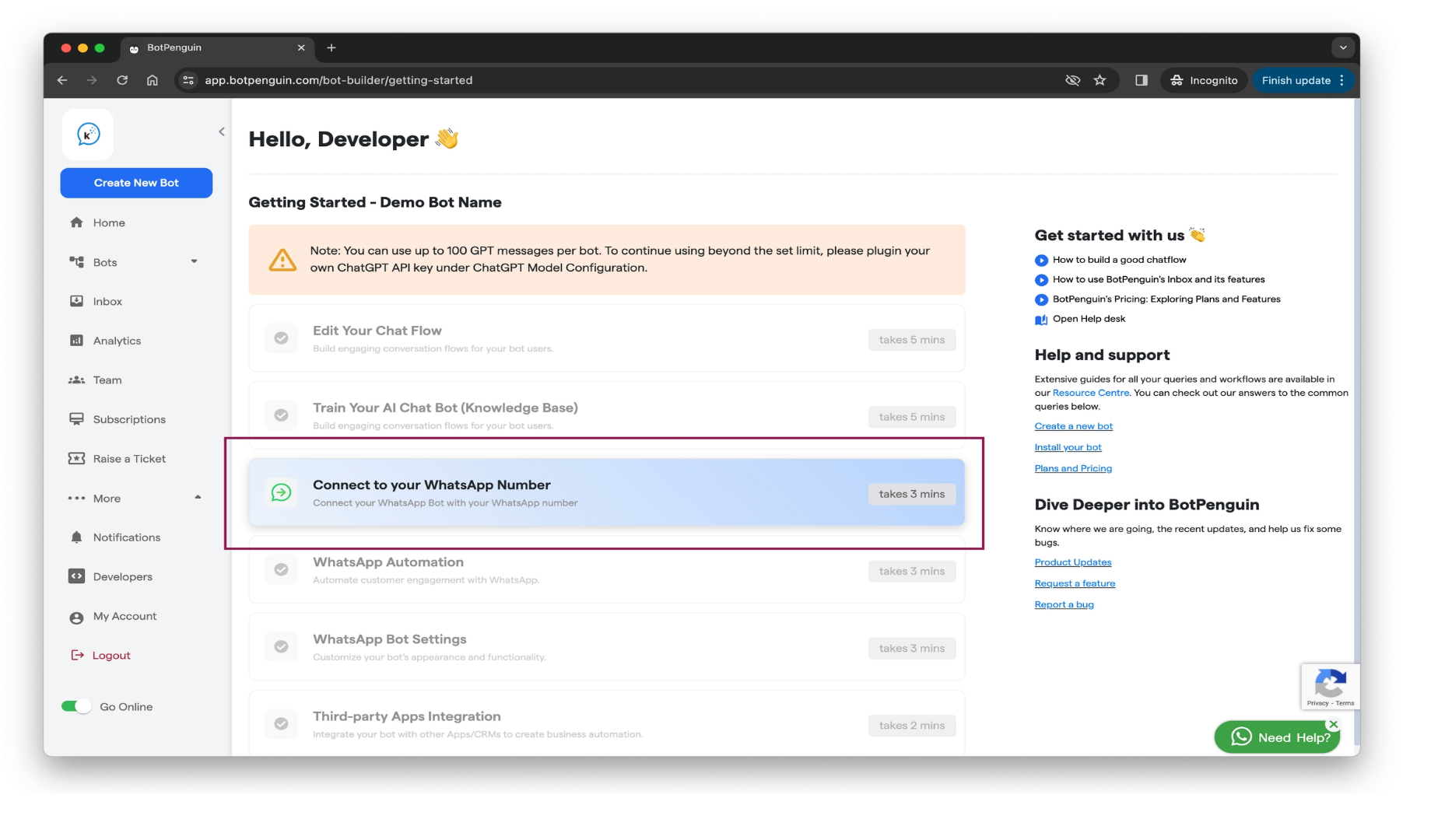Click the Notifications bell icon

click(76, 537)
